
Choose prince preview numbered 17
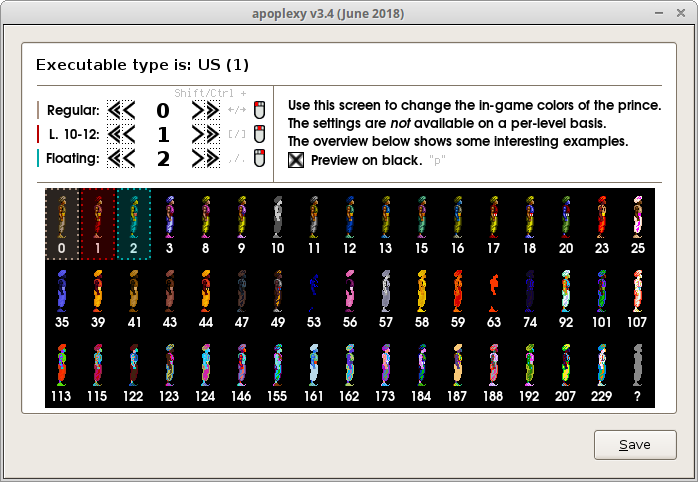(x=494, y=224)
